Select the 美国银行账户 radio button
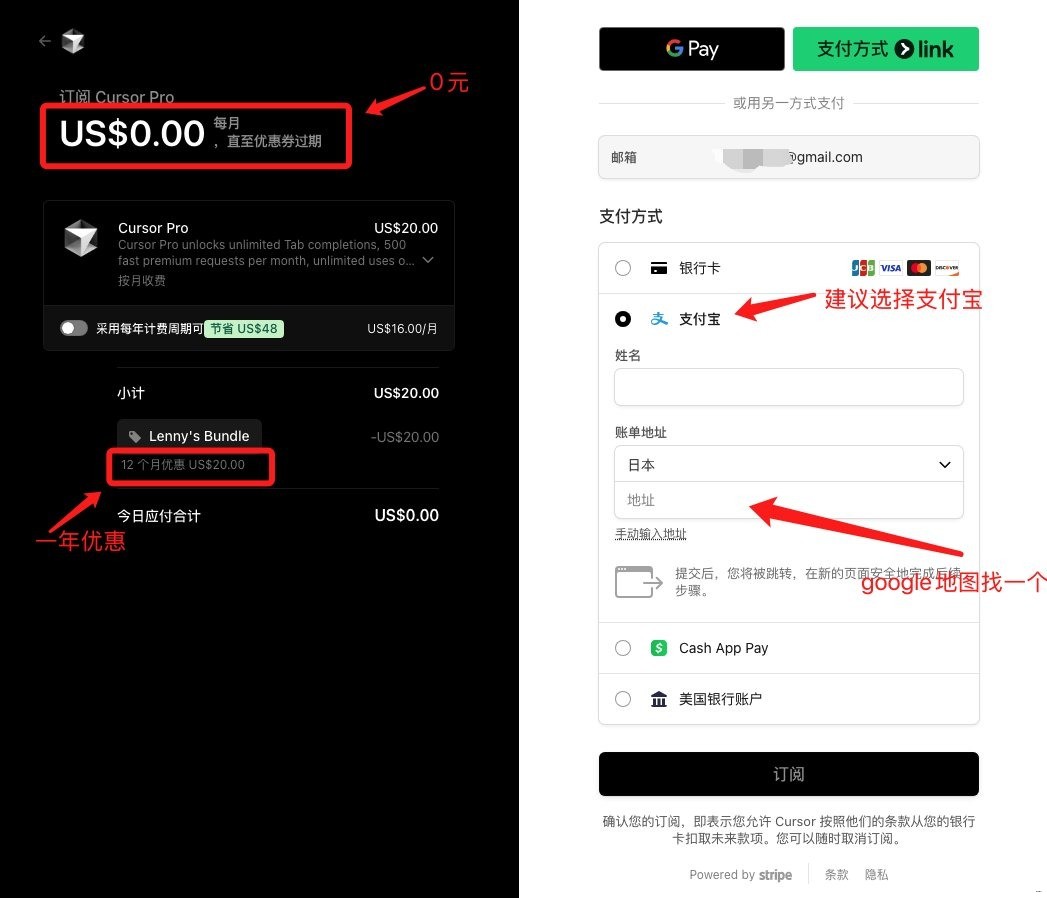Image resolution: width=1047 pixels, height=898 pixels. pyautogui.click(x=623, y=699)
